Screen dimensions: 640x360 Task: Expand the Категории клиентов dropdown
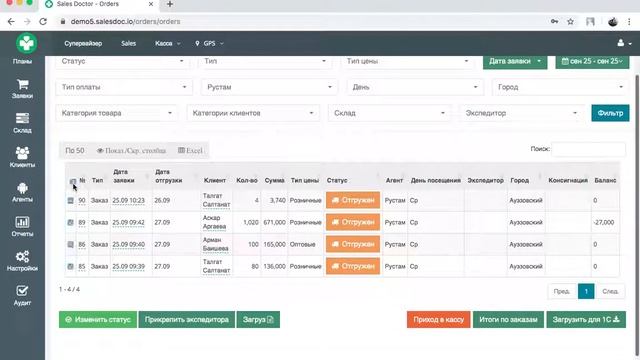(253, 113)
